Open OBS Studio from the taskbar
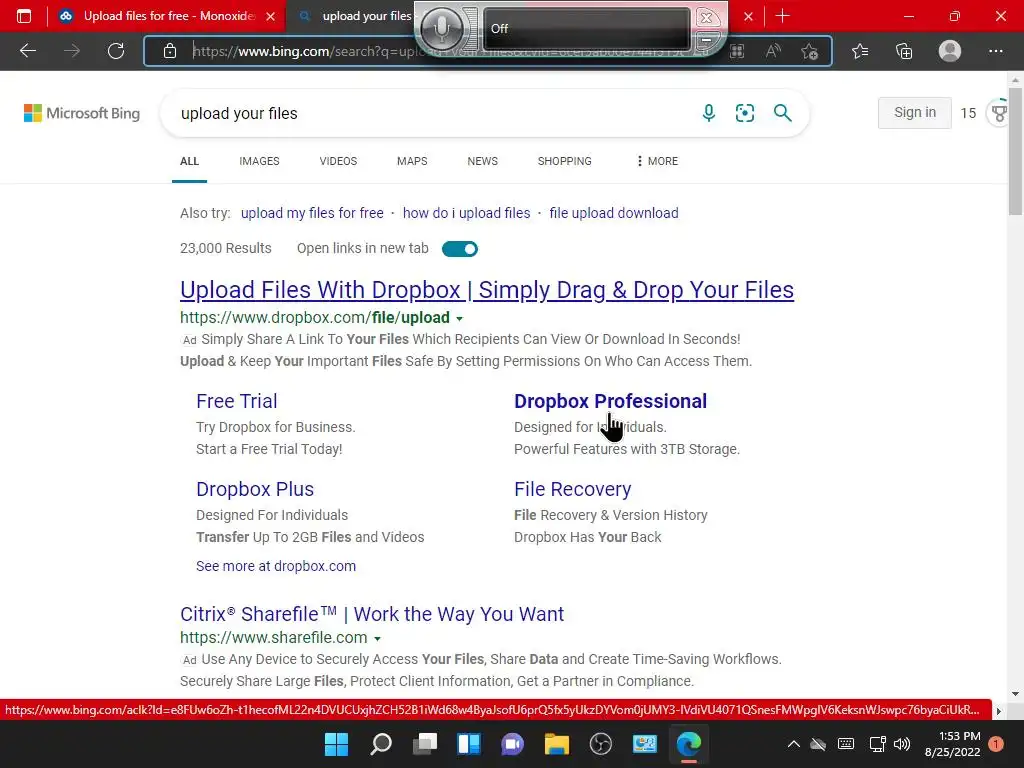 pos(601,744)
